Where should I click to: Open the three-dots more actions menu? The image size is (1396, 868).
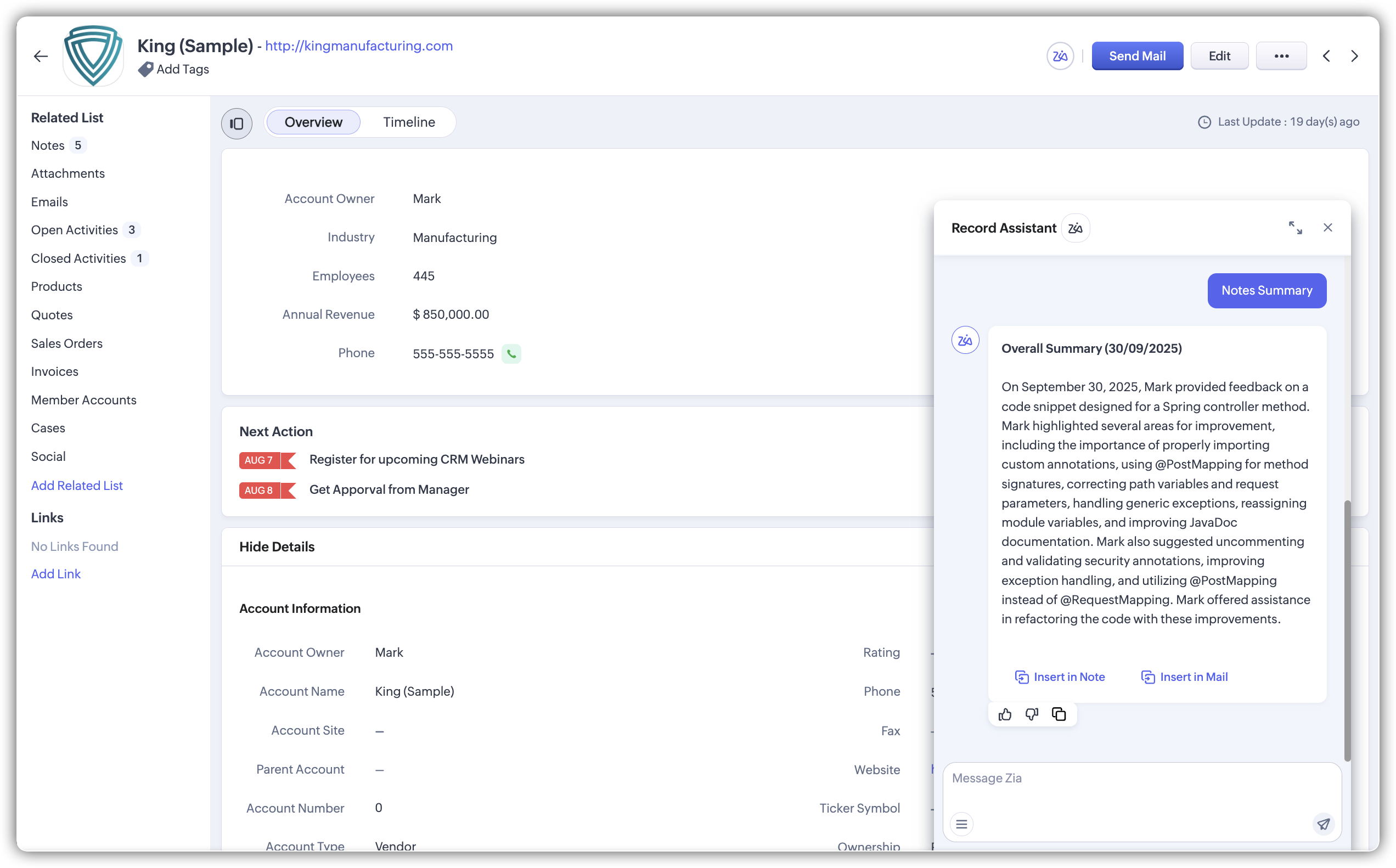(x=1281, y=57)
